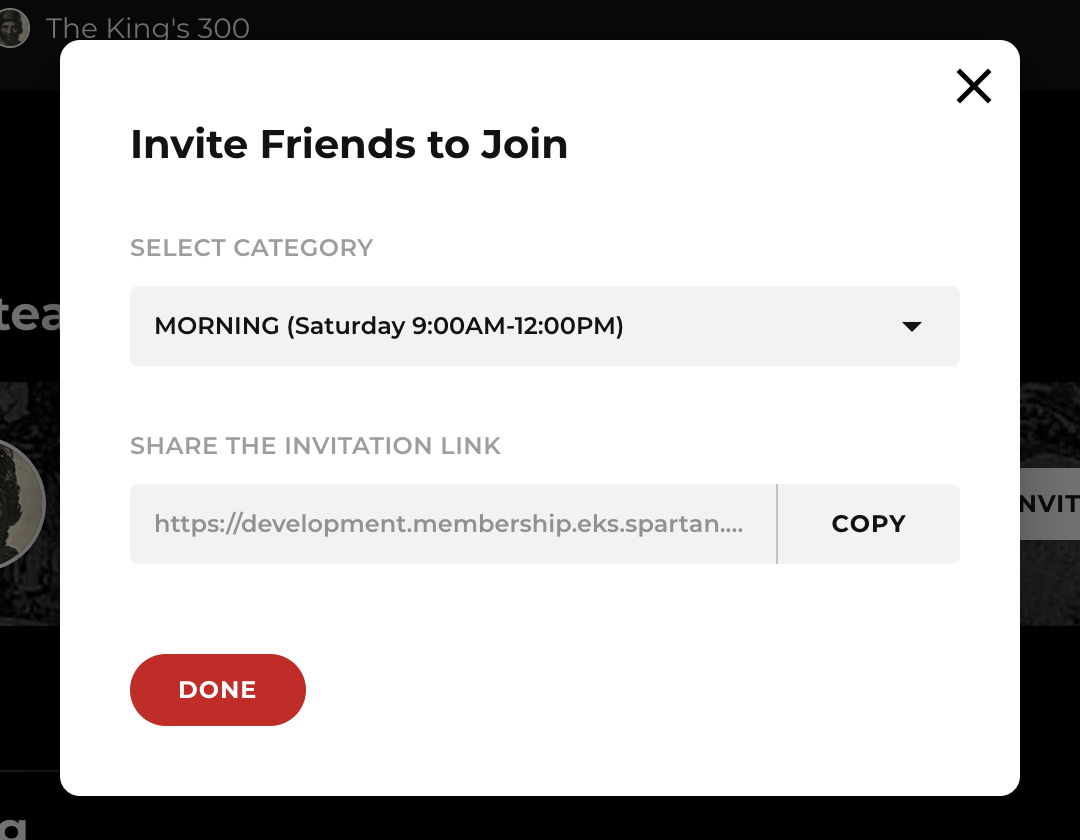Click the Invite Friends to Join heading
The image size is (1080, 840).
tap(348, 144)
